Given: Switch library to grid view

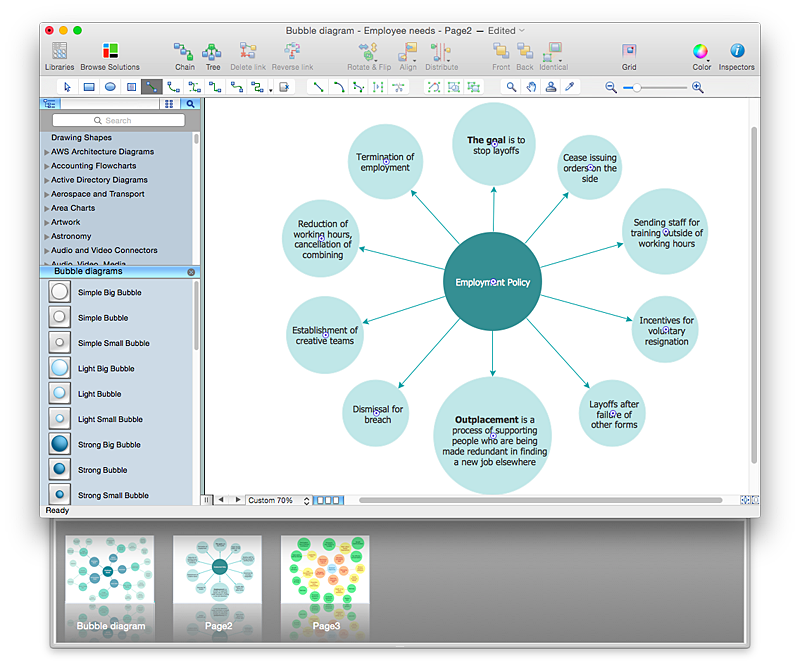Looking at the screenshot, I should tap(169, 104).
